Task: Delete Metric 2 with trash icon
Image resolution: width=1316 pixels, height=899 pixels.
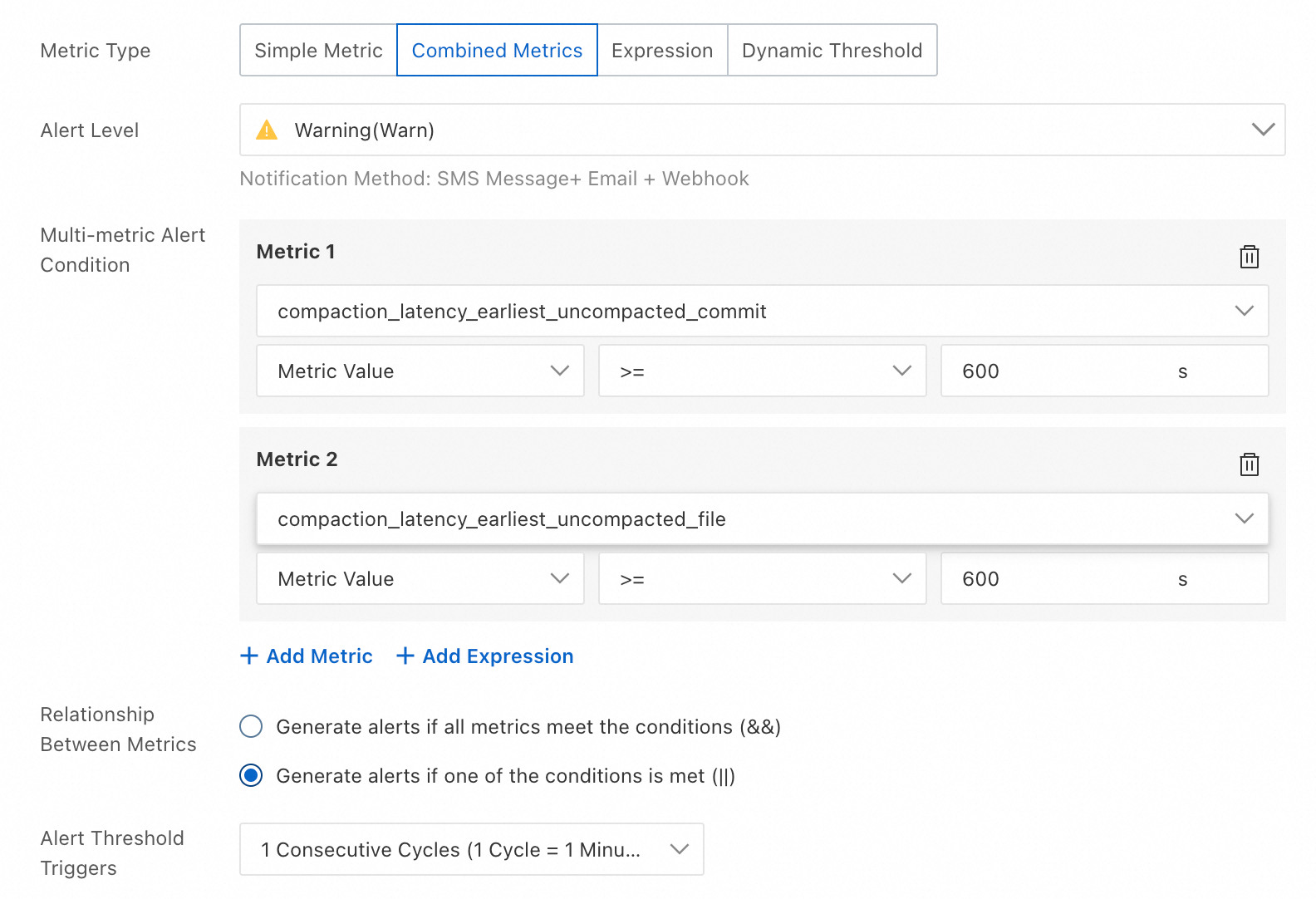Action: click(x=1249, y=464)
